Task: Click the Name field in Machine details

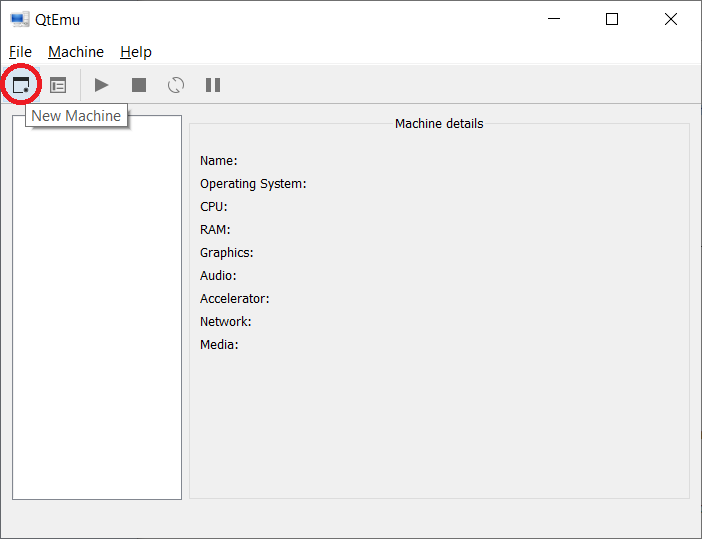Action: [218, 161]
